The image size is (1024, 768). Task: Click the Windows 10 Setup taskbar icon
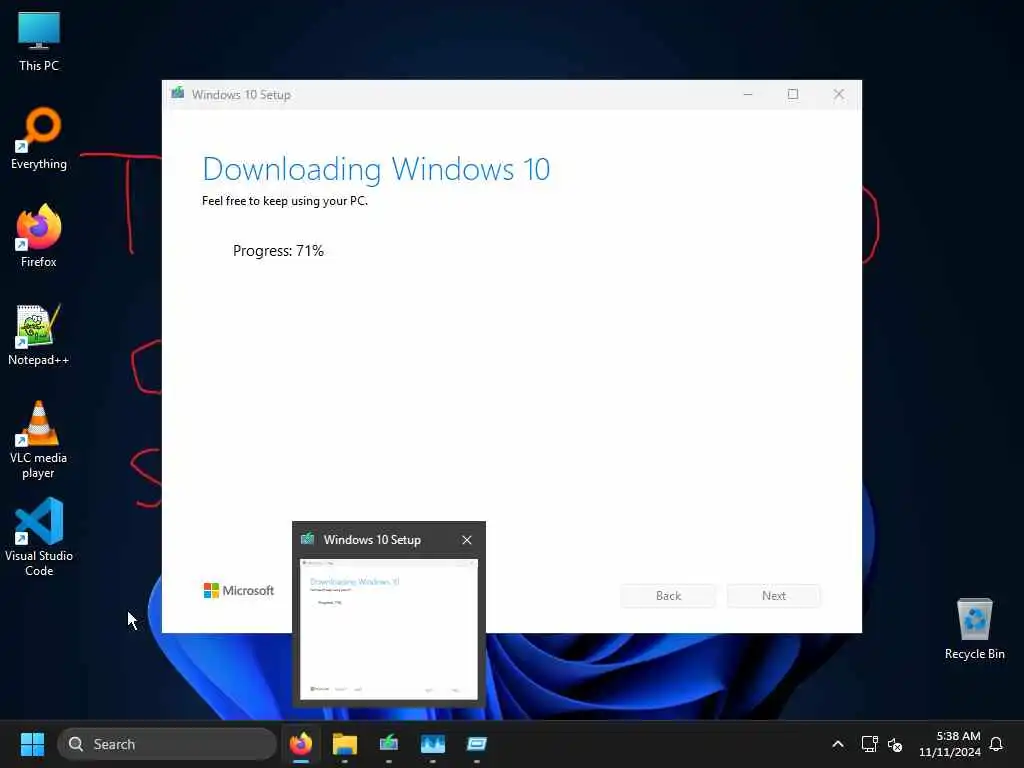point(389,744)
